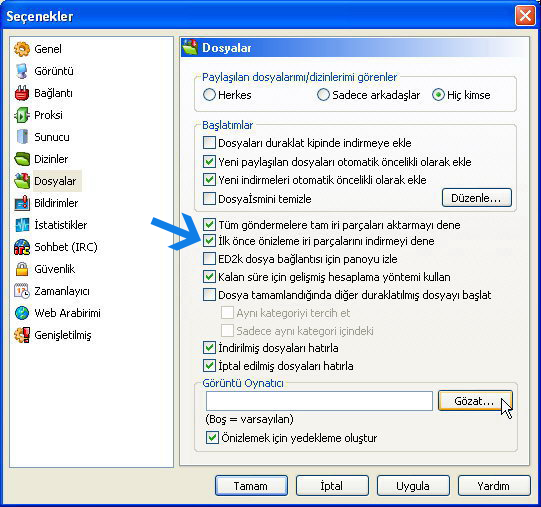Click the Zamanlayıcı calendar icon
Image resolution: width=541 pixels, height=507 pixels.
[22, 291]
